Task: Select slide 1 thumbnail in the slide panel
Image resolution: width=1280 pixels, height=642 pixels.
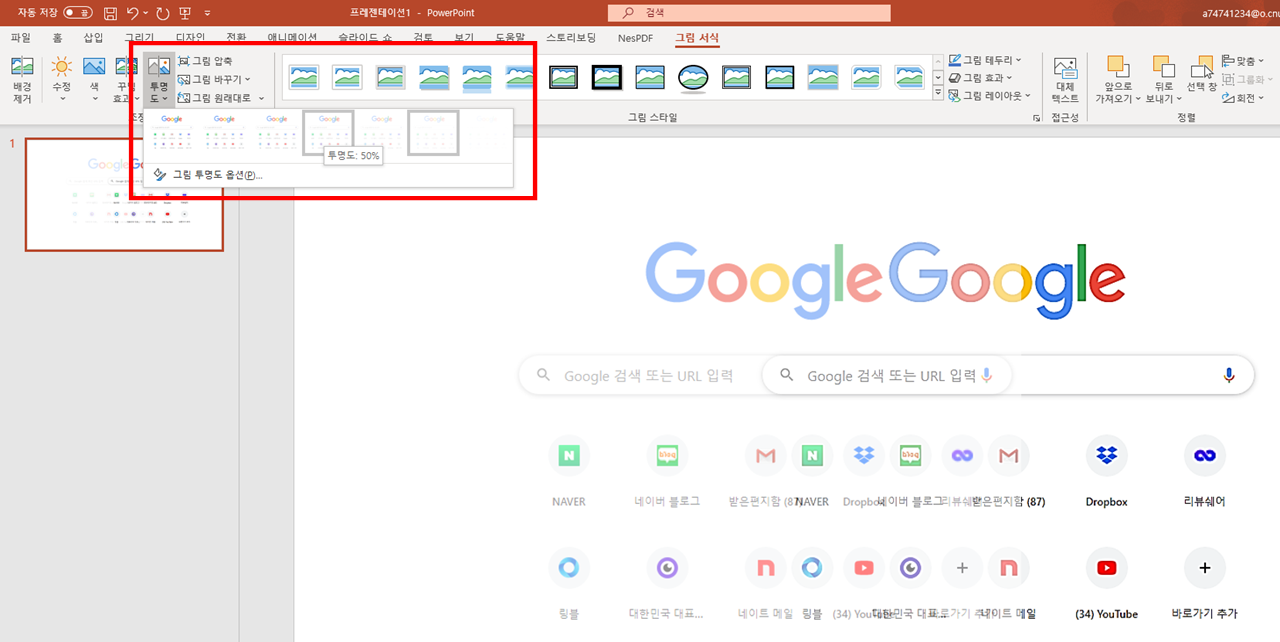Action: (124, 194)
